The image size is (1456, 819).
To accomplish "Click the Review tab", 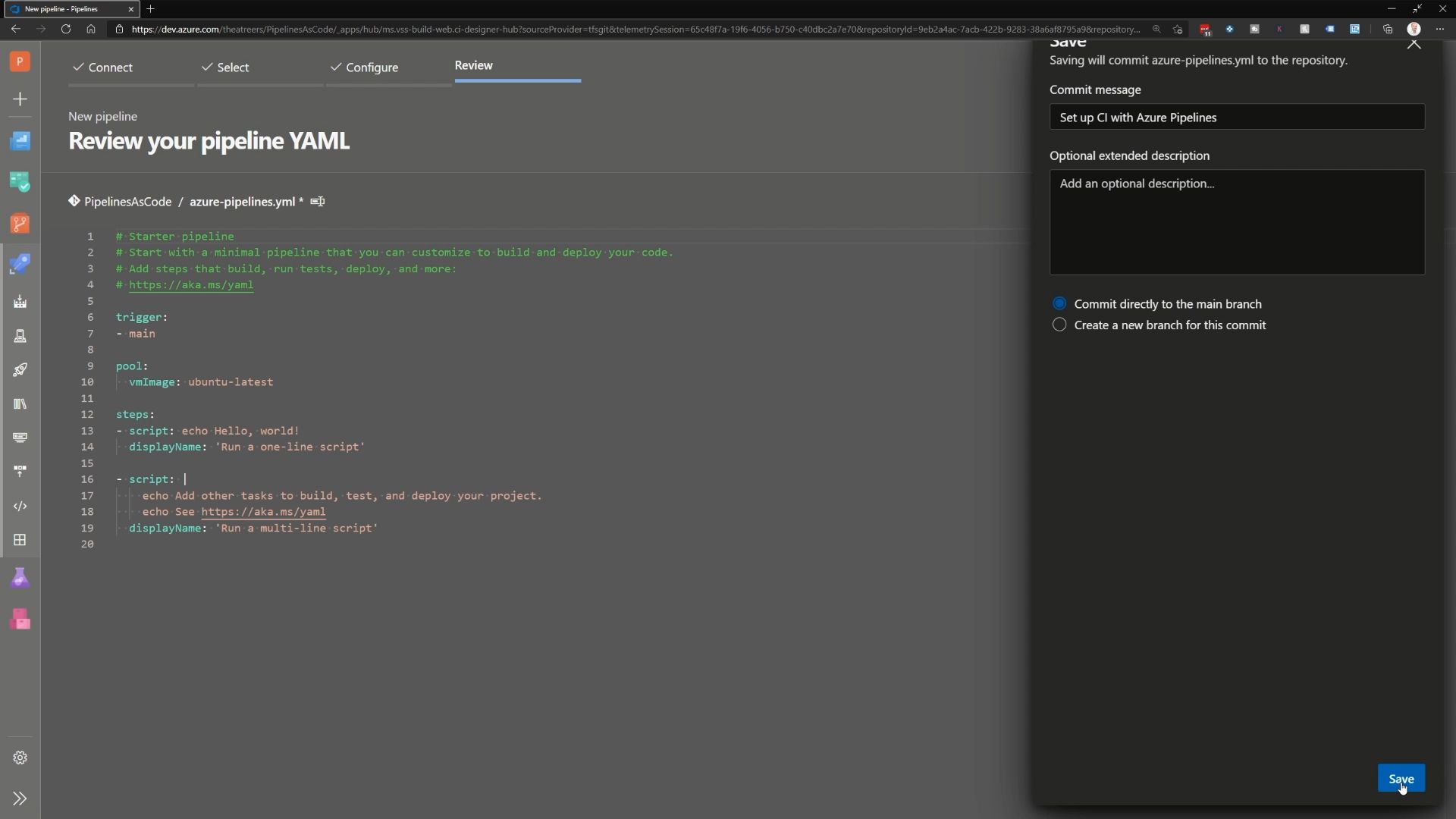I will click(x=474, y=64).
